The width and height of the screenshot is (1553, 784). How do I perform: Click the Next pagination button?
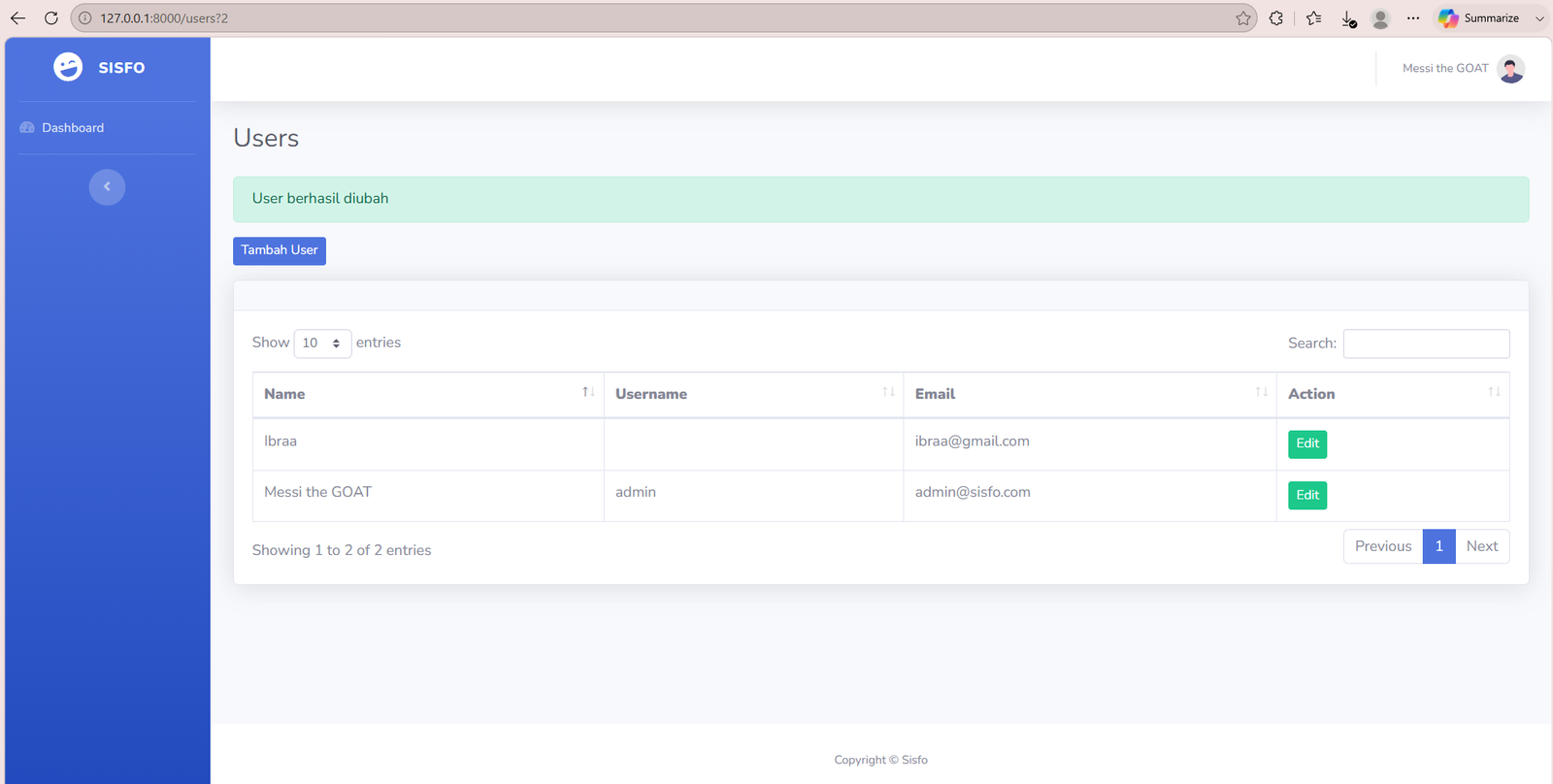click(1482, 546)
